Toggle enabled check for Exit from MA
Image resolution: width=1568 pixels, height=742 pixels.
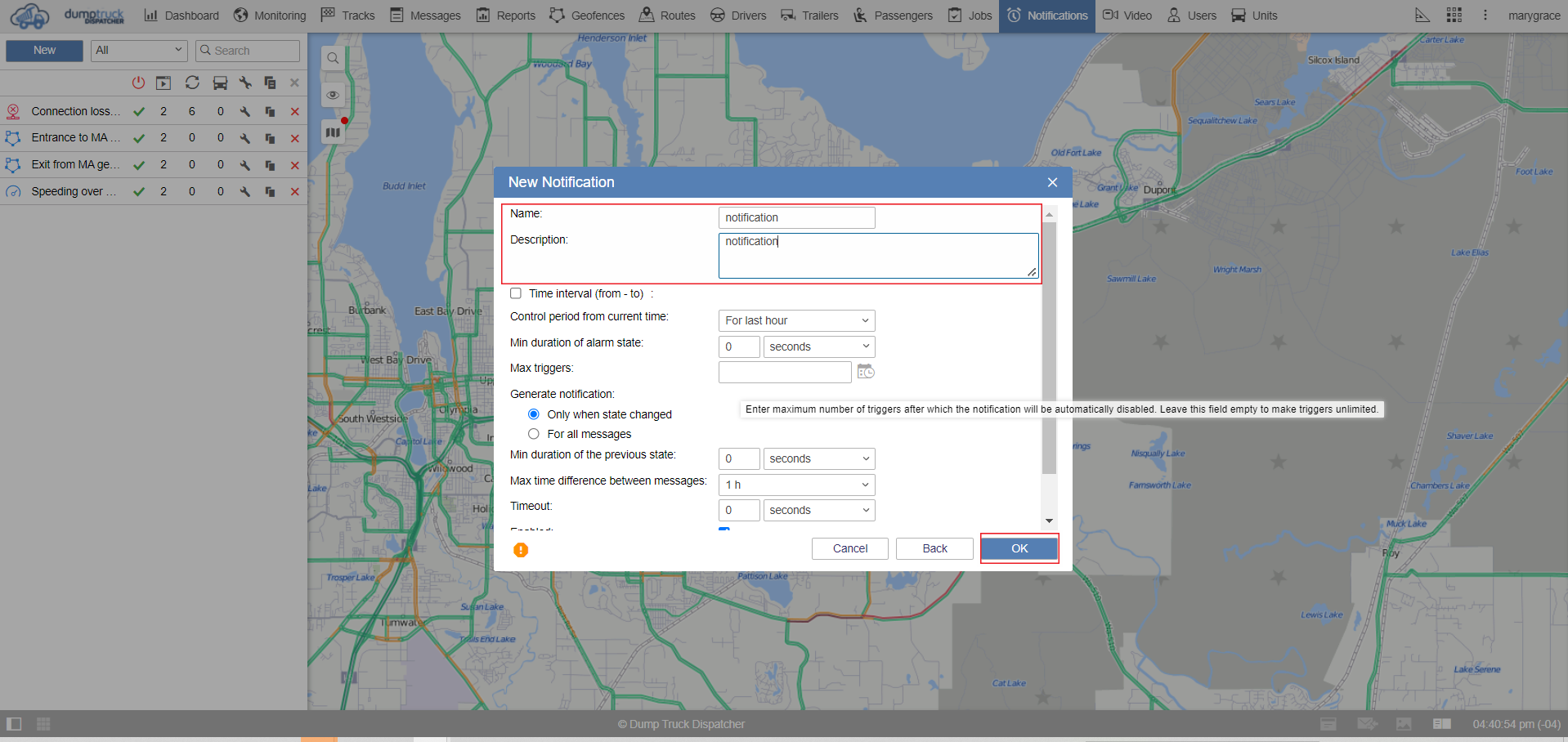[139, 165]
